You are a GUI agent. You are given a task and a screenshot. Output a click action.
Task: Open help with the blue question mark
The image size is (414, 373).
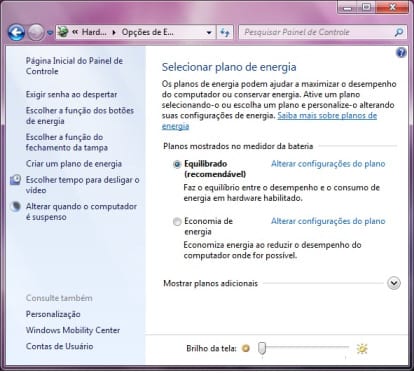pyautogui.click(x=401, y=53)
